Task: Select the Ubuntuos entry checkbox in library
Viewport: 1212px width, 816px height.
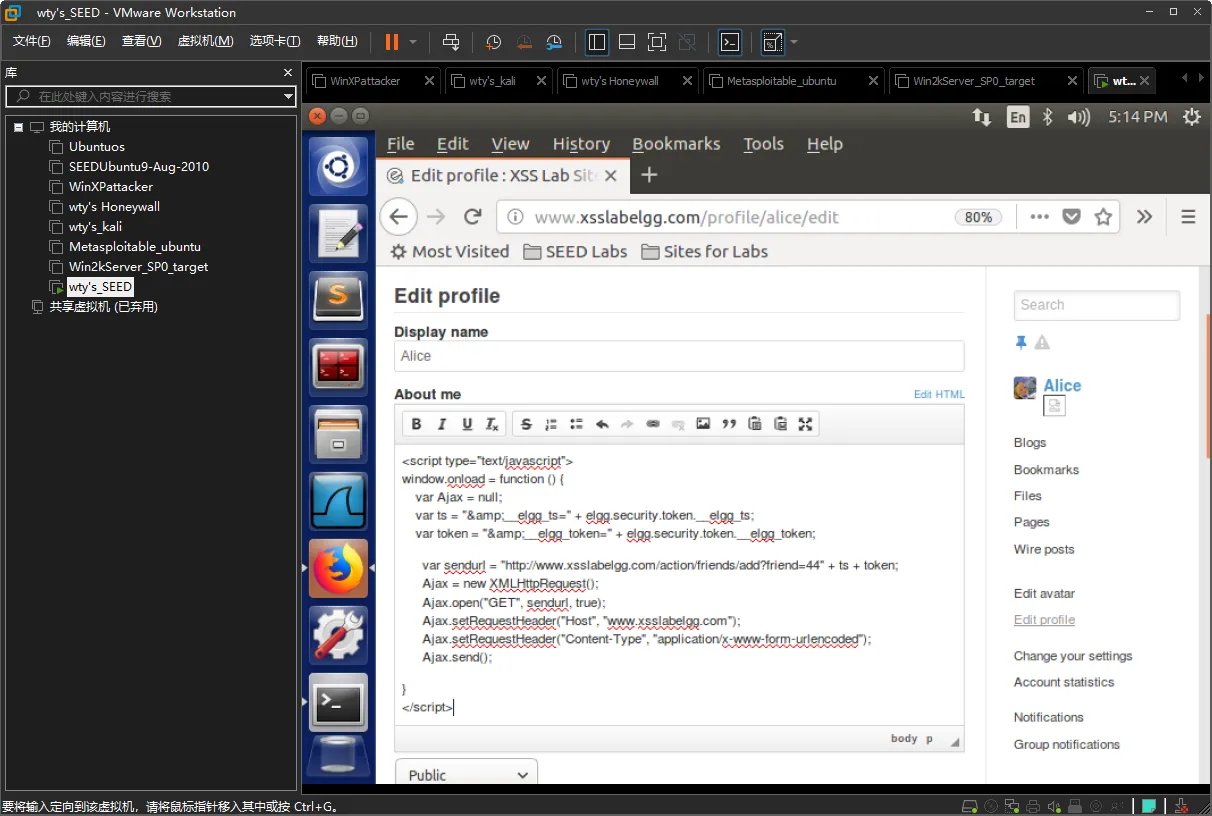Action: click(x=57, y=147)
